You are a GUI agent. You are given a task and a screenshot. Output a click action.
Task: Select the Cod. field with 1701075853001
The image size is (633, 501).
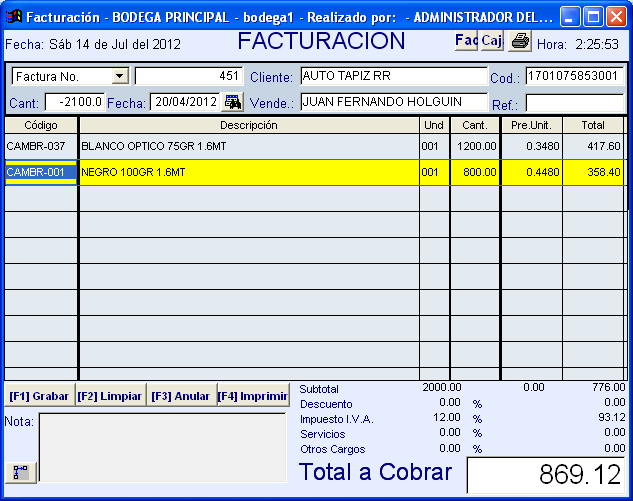575,77
